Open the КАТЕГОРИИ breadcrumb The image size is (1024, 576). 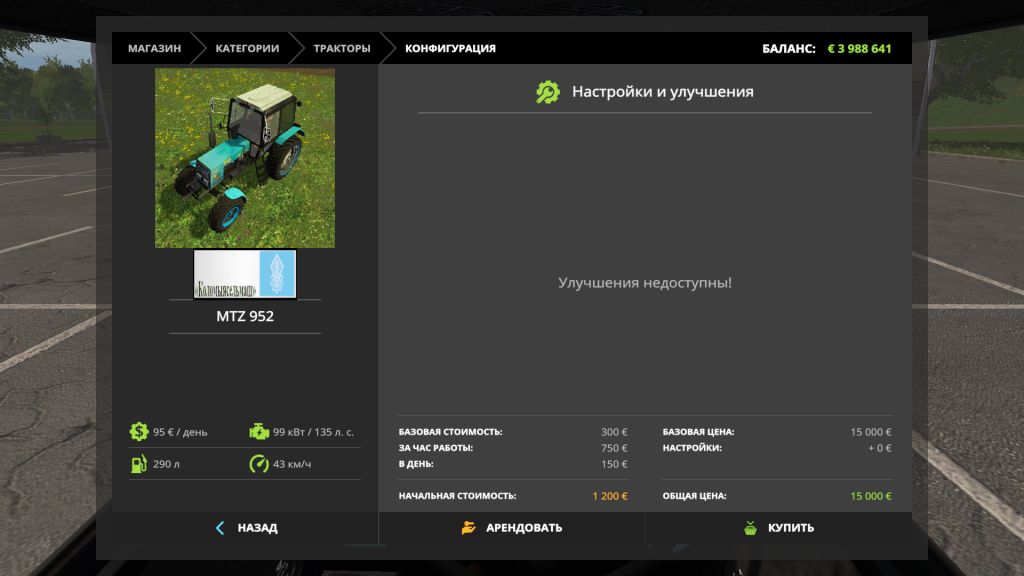(x=247, y=48)
